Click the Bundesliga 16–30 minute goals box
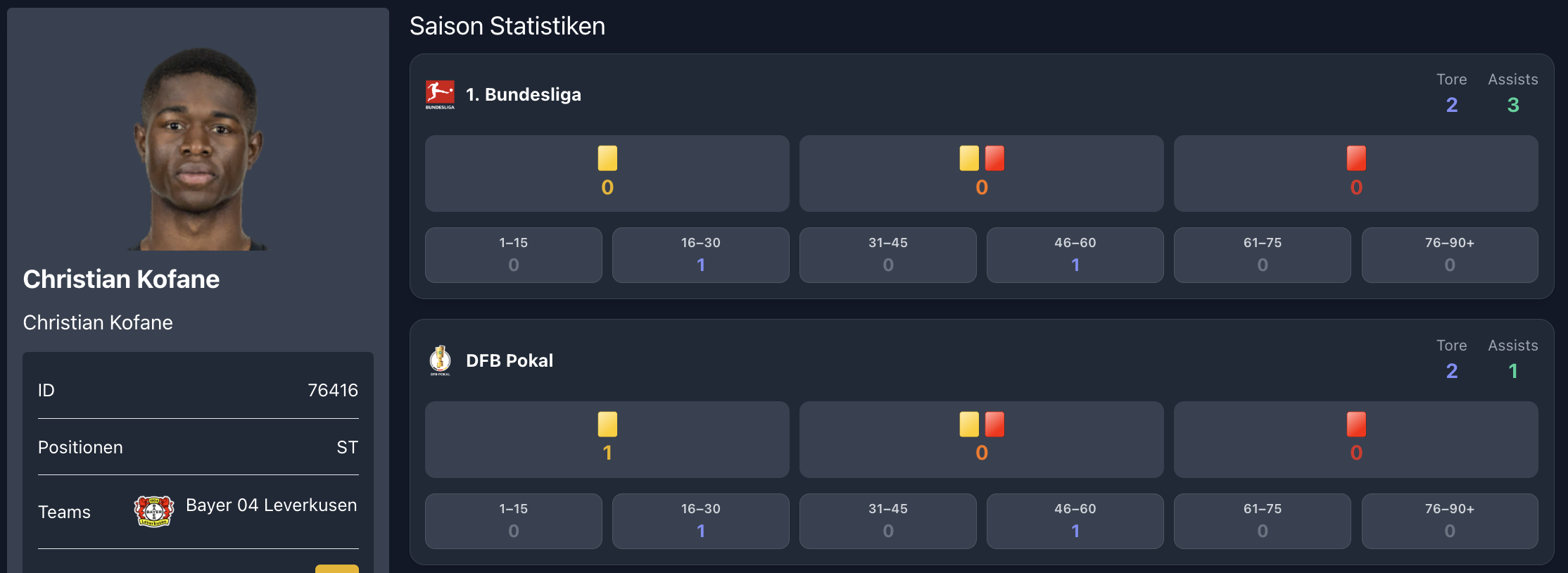Screen dimensions: 1568x573 [x=700, y=255]
